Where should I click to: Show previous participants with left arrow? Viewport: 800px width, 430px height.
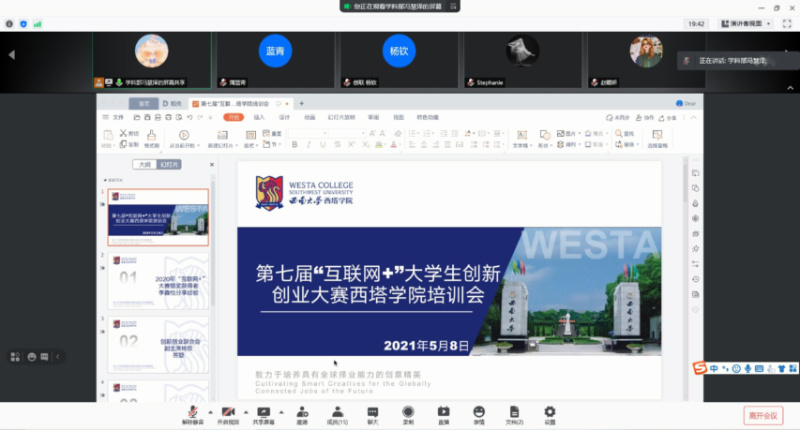pos(11,54)
